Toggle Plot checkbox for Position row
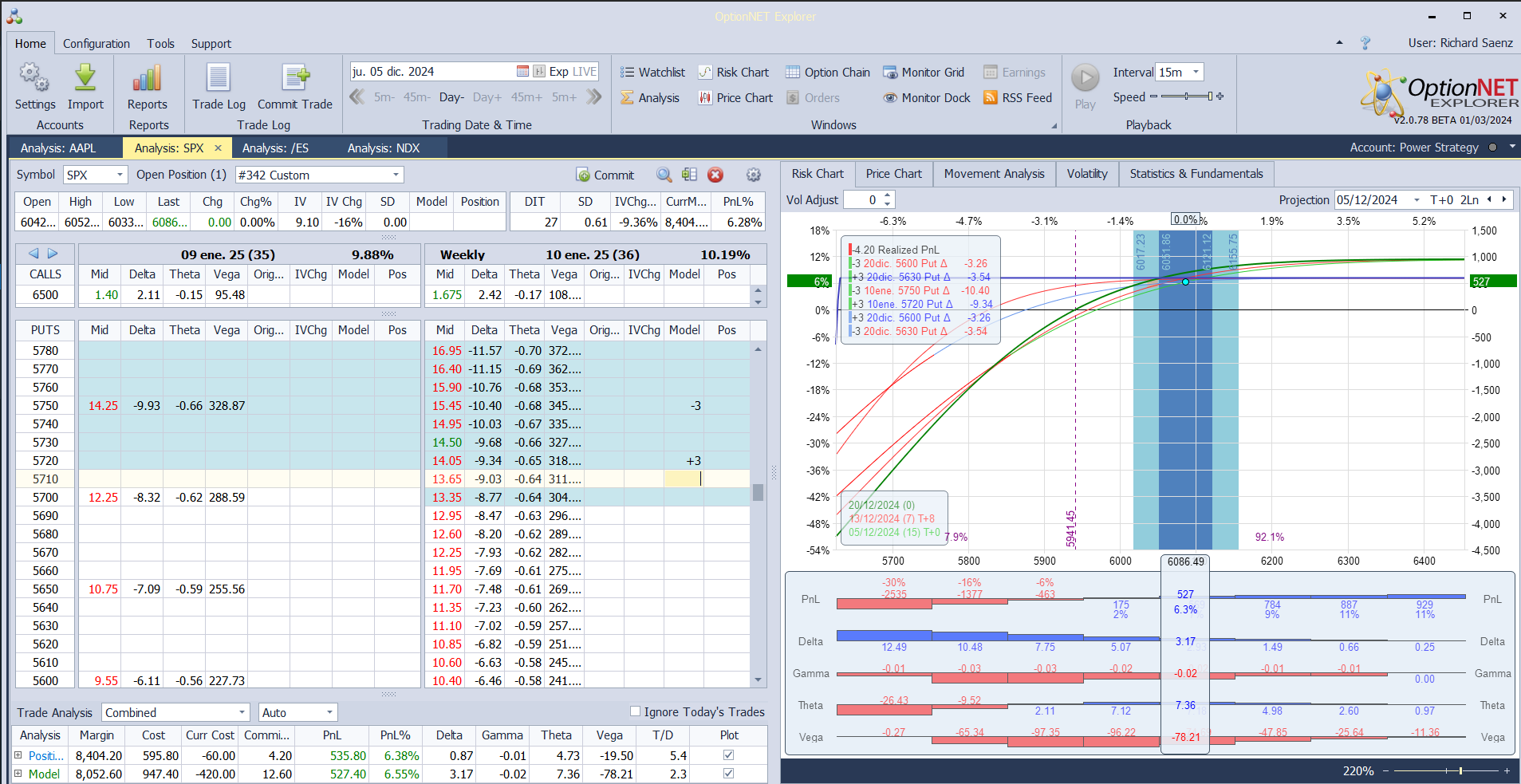Screen dimensions: 1521x784 point(728,754)
